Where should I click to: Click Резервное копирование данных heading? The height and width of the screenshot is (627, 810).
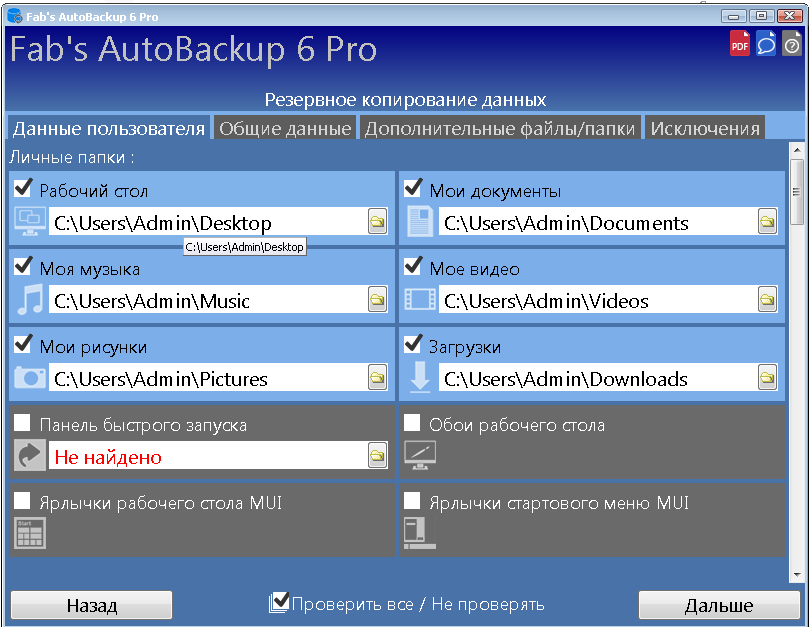point(406,99)
